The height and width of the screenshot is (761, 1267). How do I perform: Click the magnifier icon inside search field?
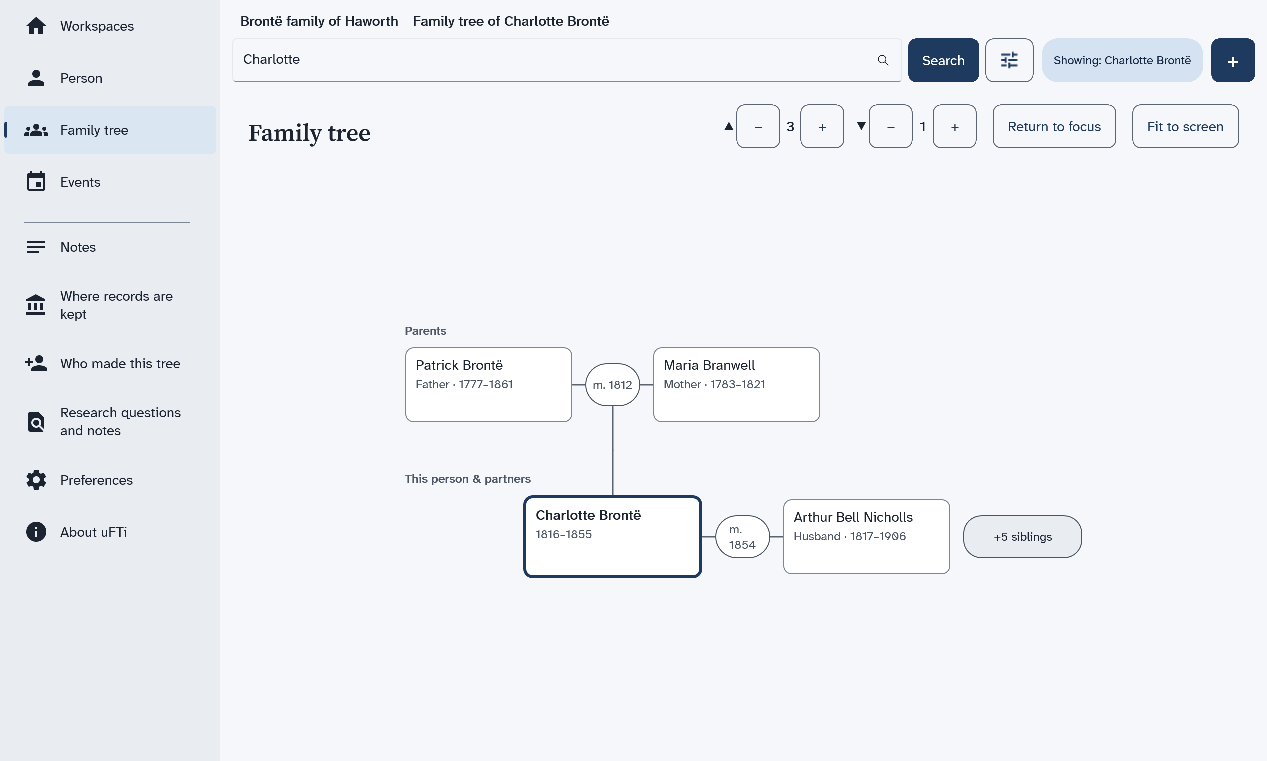tap(883, 60)
